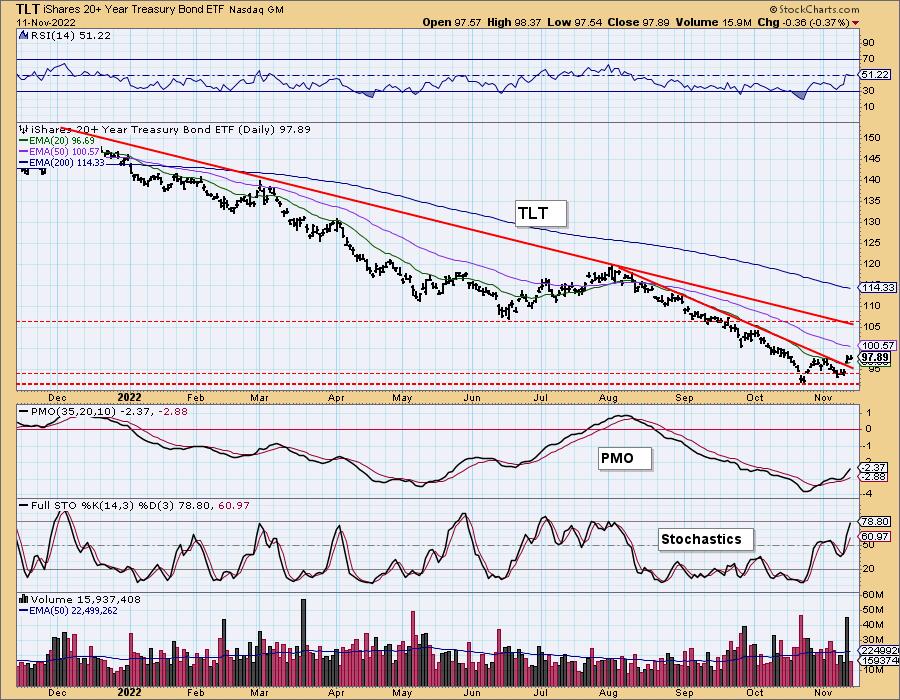
Task: Click the 90 label on the RSI axis
Action: (x=868, y=42)
